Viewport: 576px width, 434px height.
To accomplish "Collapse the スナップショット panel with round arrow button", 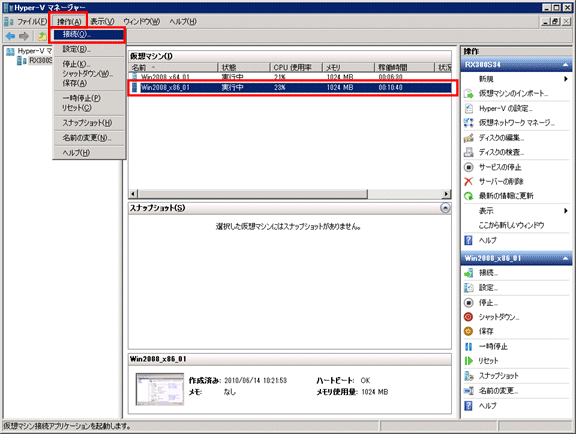I will [x=445, y=208].
